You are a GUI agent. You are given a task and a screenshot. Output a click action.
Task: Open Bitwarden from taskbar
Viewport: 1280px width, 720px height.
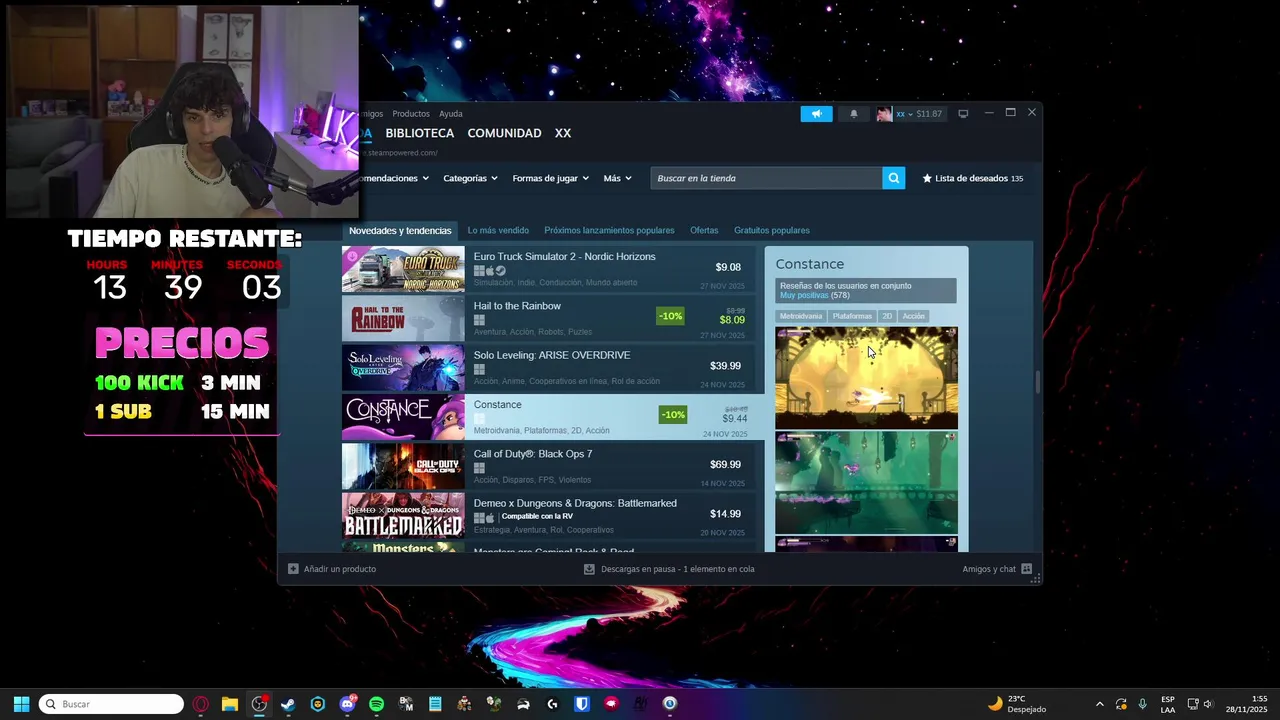tap(581, 704)
